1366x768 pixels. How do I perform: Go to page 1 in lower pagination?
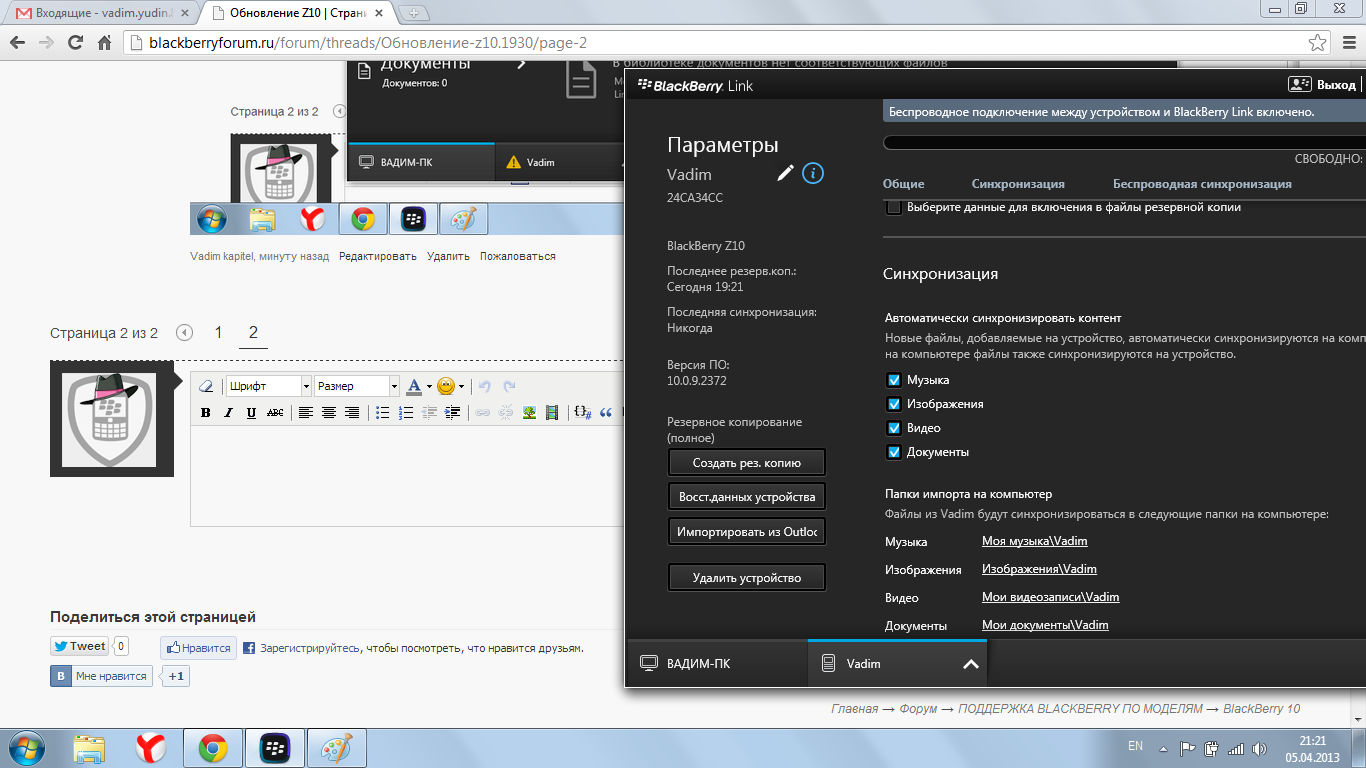coord(218,333)
